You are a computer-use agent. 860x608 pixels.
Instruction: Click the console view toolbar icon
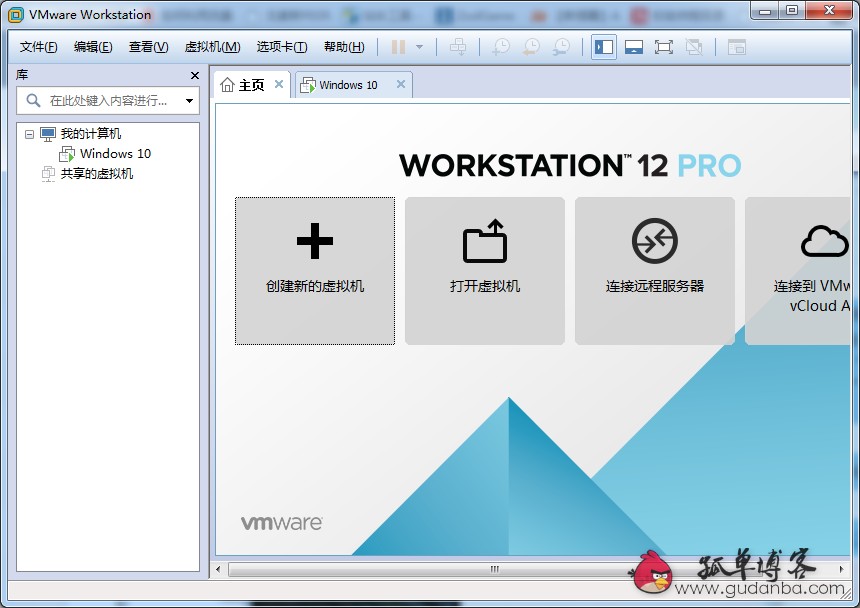click(737, 47)
